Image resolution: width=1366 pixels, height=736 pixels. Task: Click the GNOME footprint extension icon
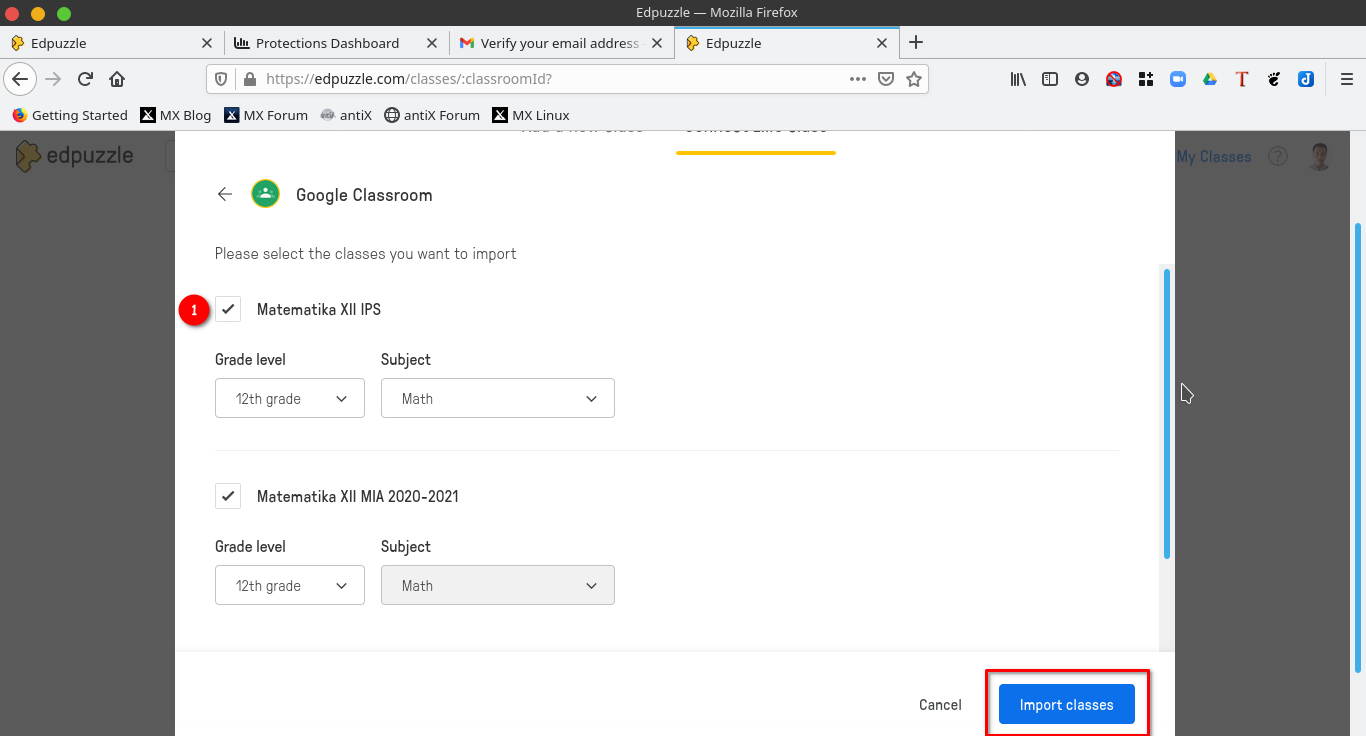click(1274, 79)
